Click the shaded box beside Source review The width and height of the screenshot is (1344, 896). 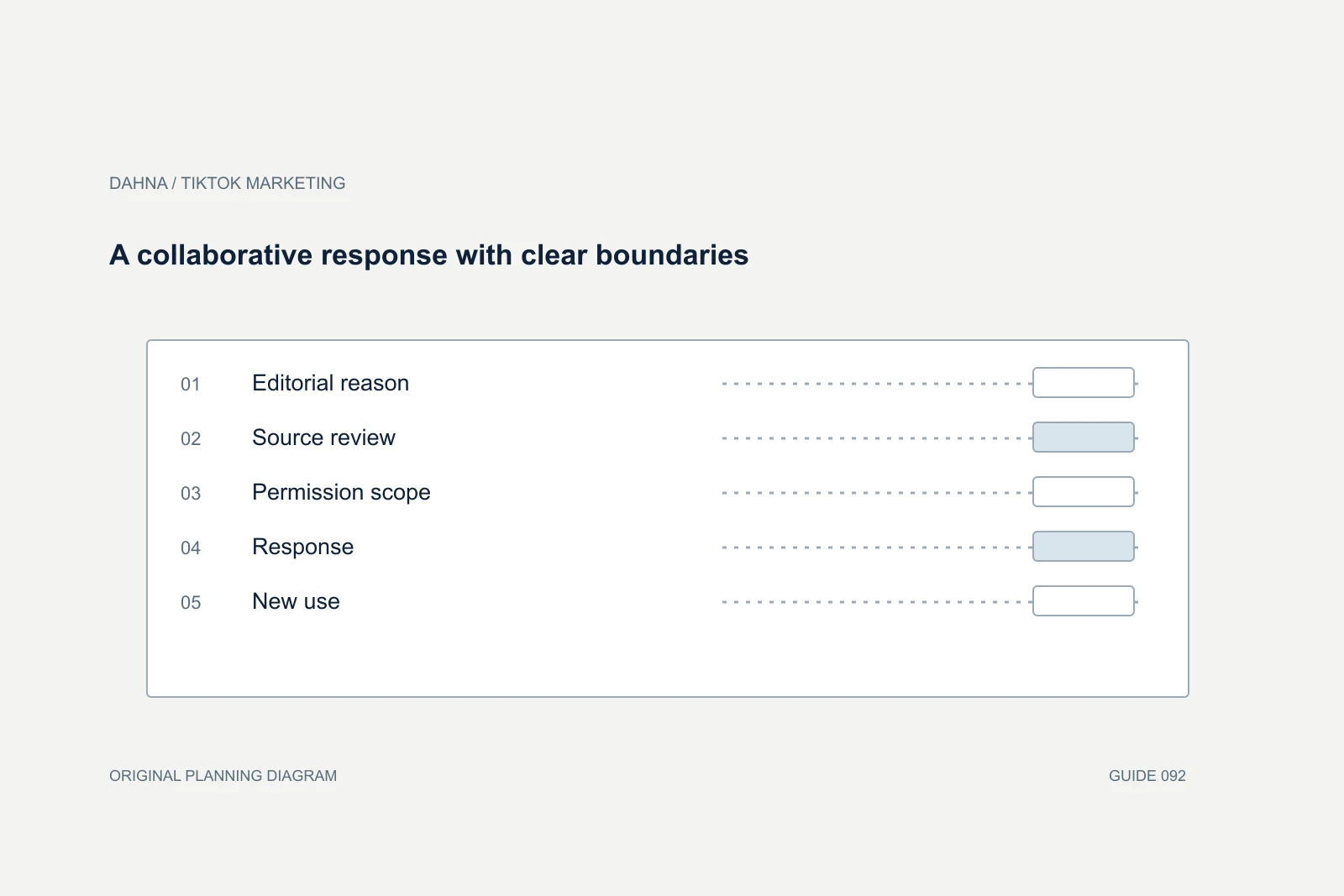click(x=1084, y=438)
